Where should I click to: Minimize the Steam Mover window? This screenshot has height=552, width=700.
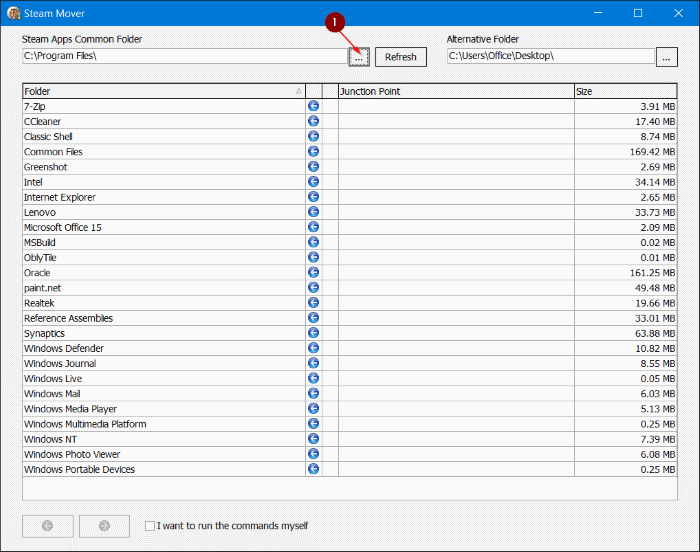(598, 13)
